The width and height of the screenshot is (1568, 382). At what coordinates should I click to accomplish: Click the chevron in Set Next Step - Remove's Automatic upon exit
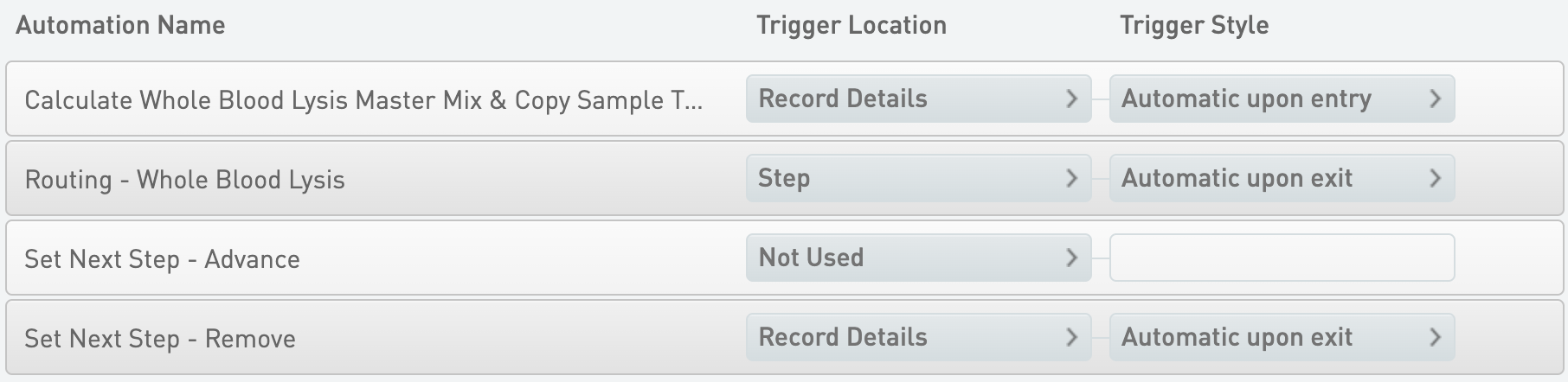coord(1435,338)
